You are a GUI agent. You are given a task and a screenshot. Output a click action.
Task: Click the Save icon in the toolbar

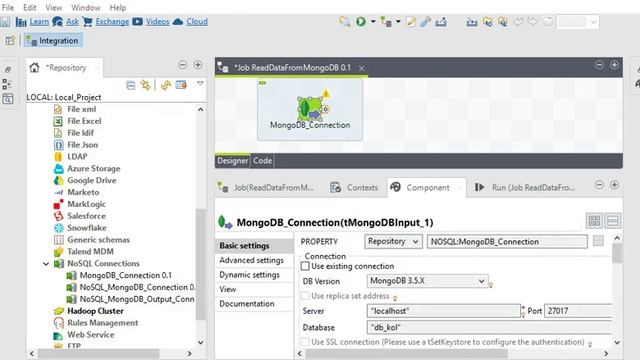point(5,22)
